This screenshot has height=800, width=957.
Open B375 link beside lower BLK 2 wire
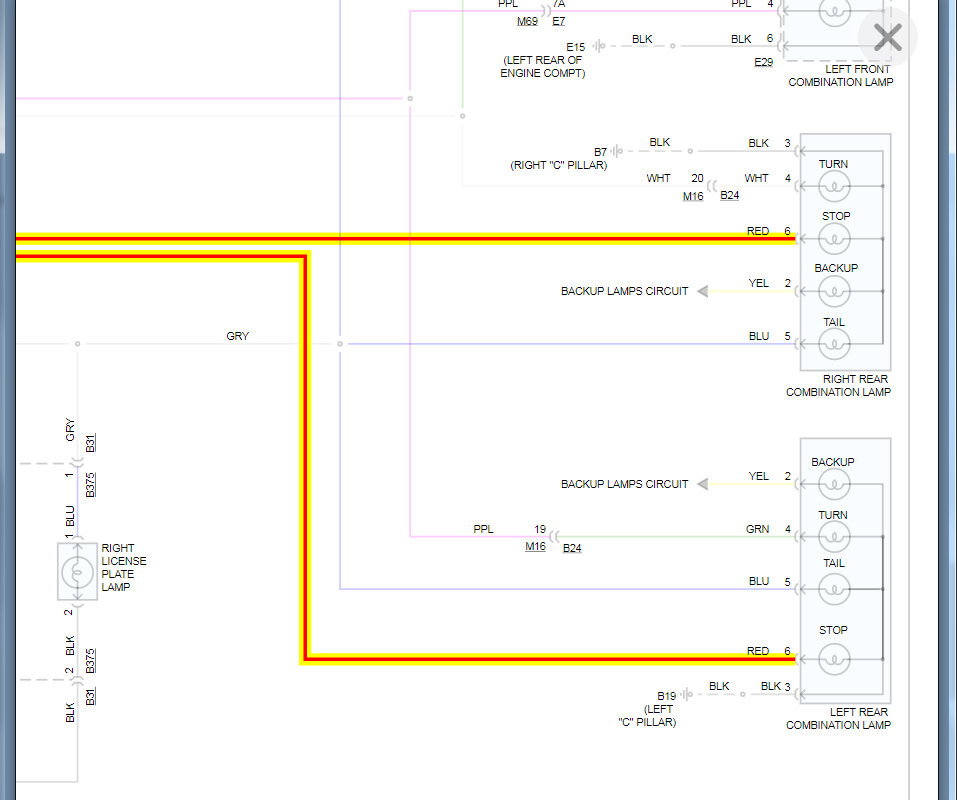pos(90,660)
